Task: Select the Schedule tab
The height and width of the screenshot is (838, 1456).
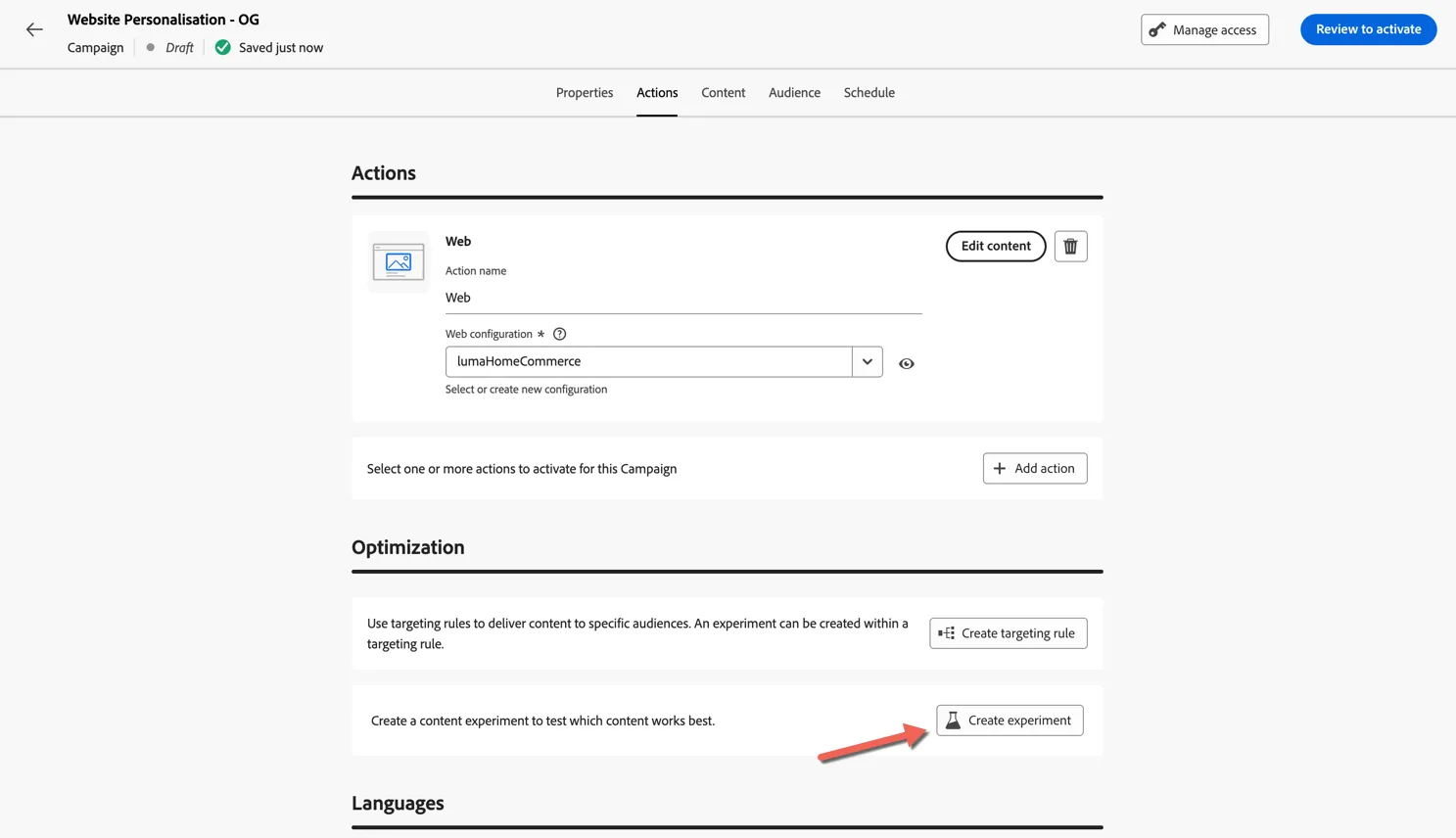Action: pos(869,92)
